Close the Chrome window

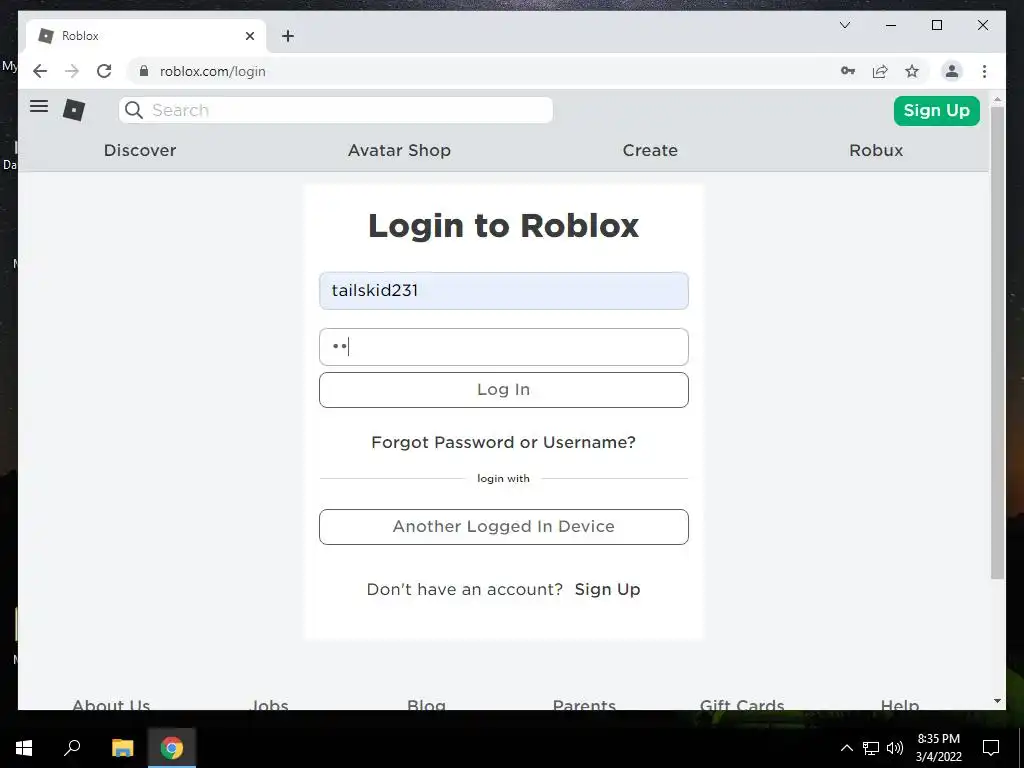point(982,25)
